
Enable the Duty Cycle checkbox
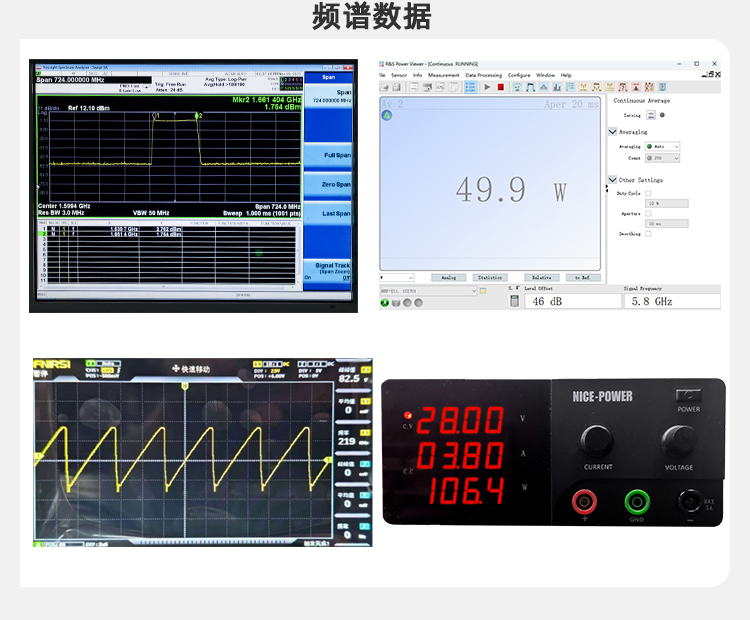648,193
